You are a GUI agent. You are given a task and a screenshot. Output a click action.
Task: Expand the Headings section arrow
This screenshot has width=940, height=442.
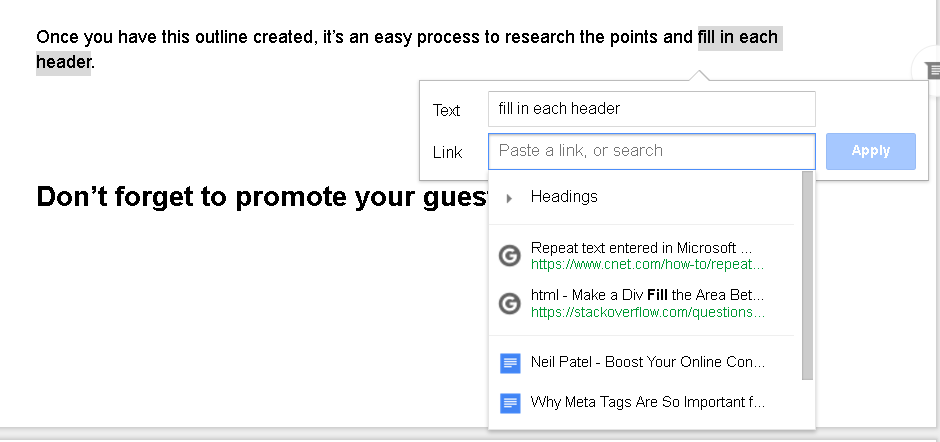(x=509, y=198)
